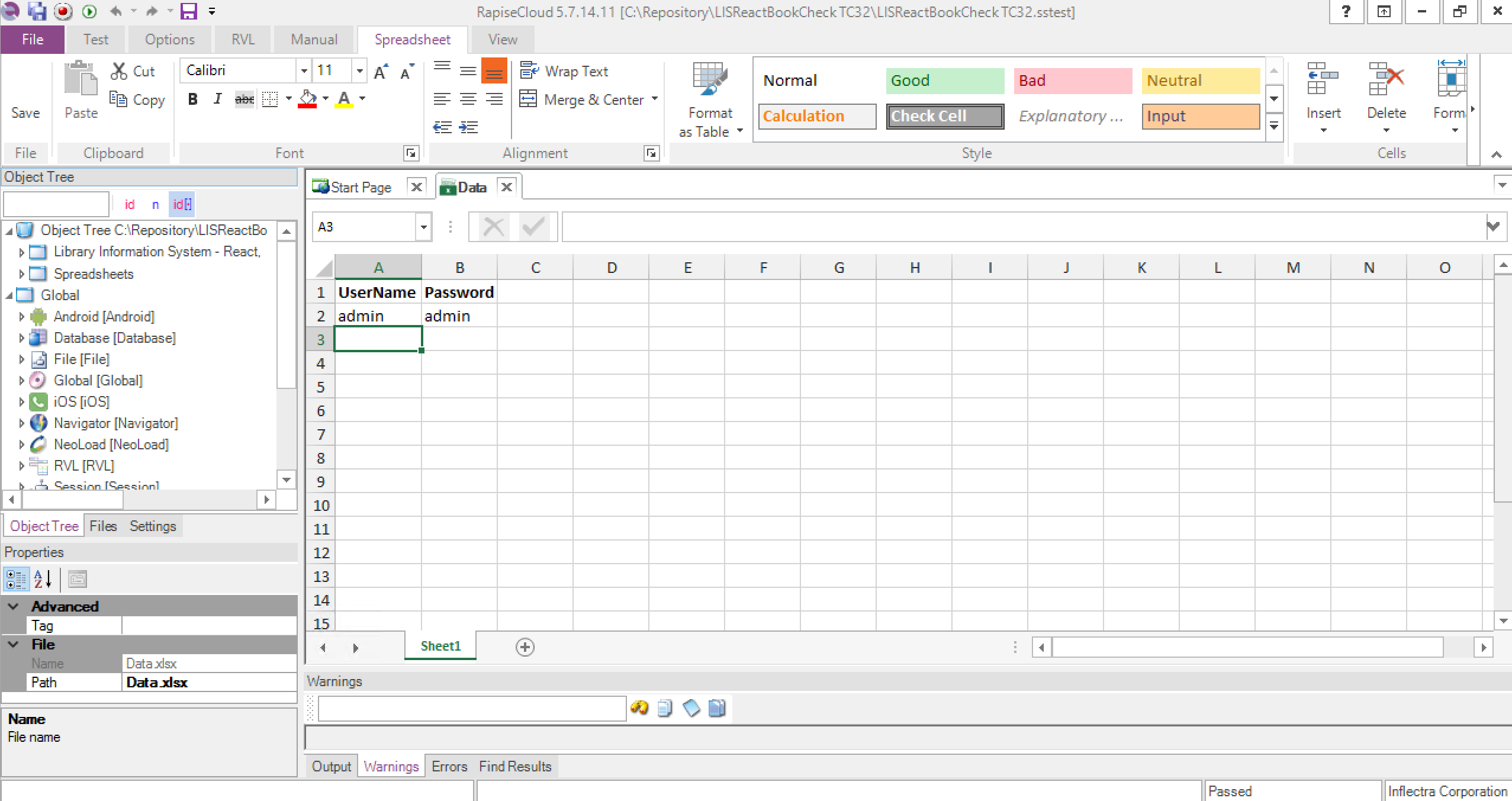
Task: Click the Increase Indent icon
Action: pyautogui.click(x=469, y=127)
